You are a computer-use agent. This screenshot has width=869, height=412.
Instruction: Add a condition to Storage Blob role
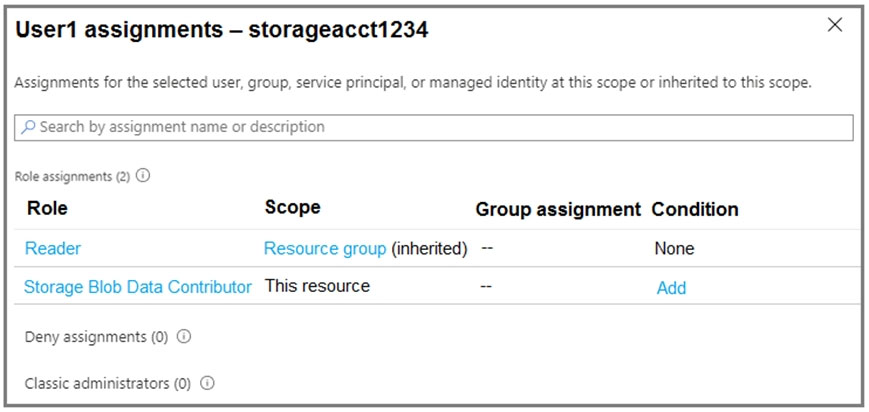click(x=671, y=288)
